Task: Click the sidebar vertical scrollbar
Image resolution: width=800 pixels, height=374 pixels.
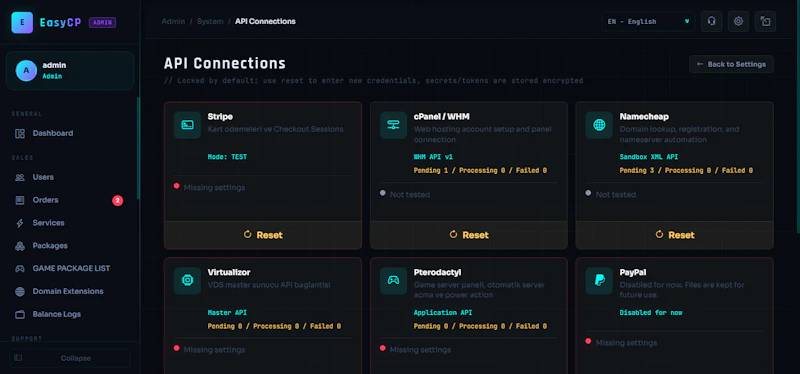Action: click(x=138, y=148)
